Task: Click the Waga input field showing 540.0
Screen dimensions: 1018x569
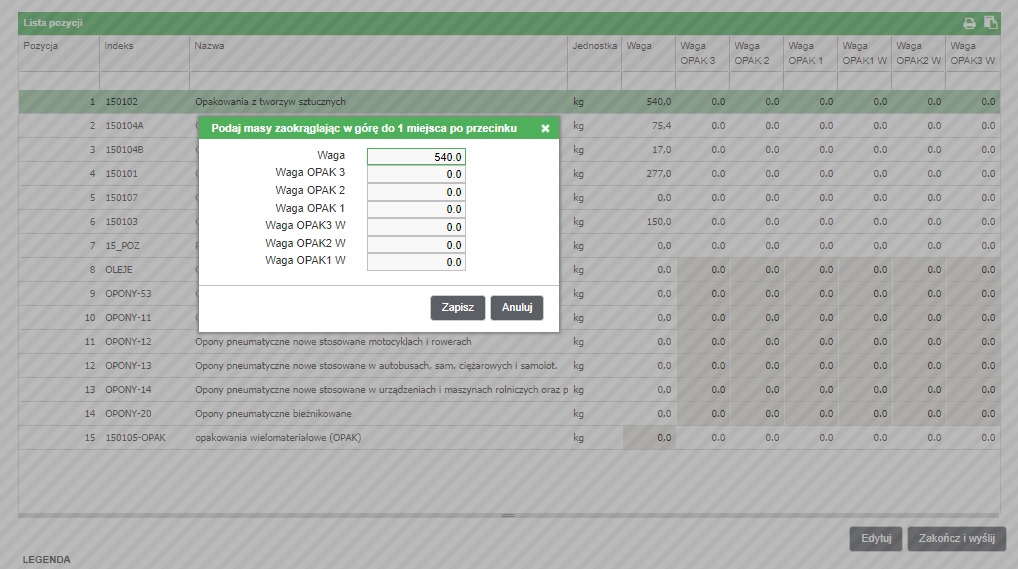Action: [416, 157]
